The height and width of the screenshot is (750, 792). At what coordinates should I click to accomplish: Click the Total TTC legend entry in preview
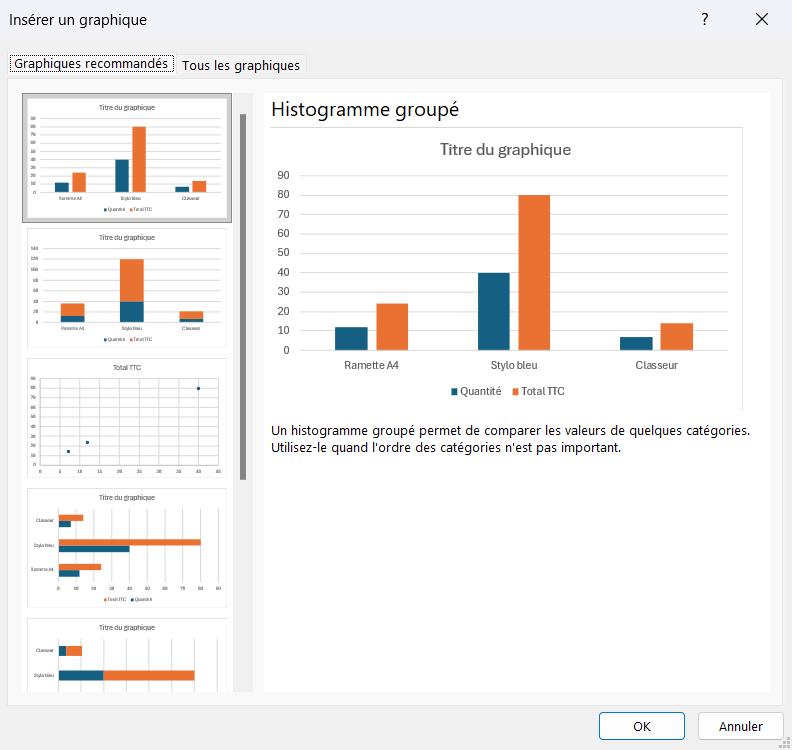click(538, 391)
